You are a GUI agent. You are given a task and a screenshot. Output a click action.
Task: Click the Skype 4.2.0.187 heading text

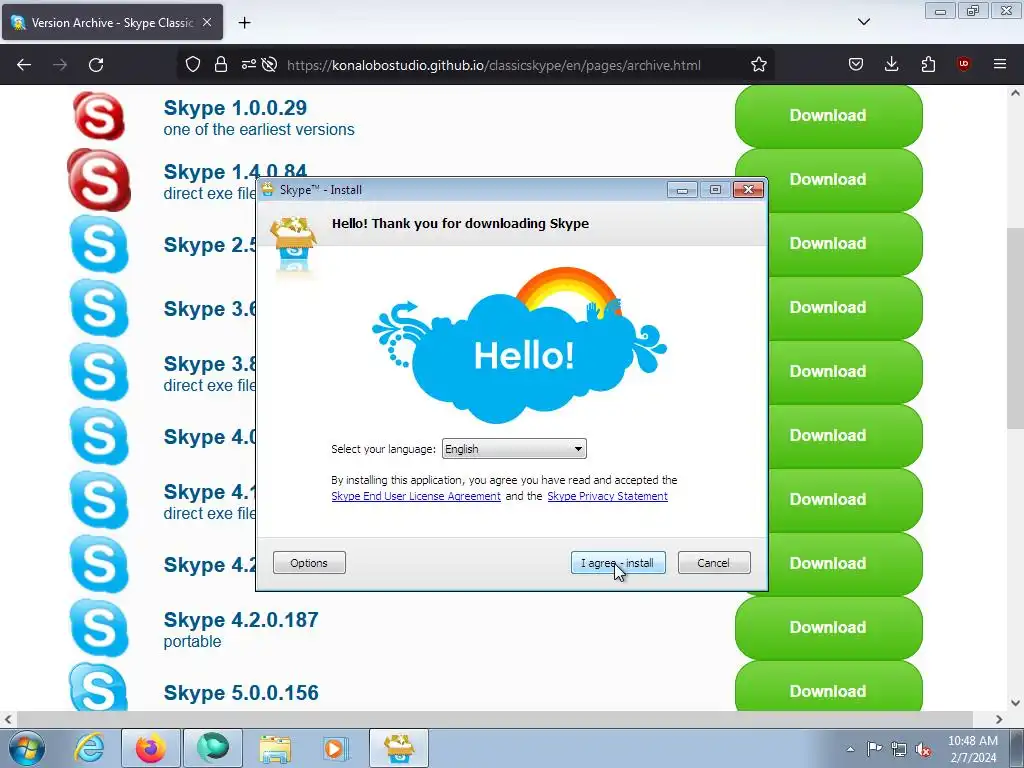tap(241, 620)
